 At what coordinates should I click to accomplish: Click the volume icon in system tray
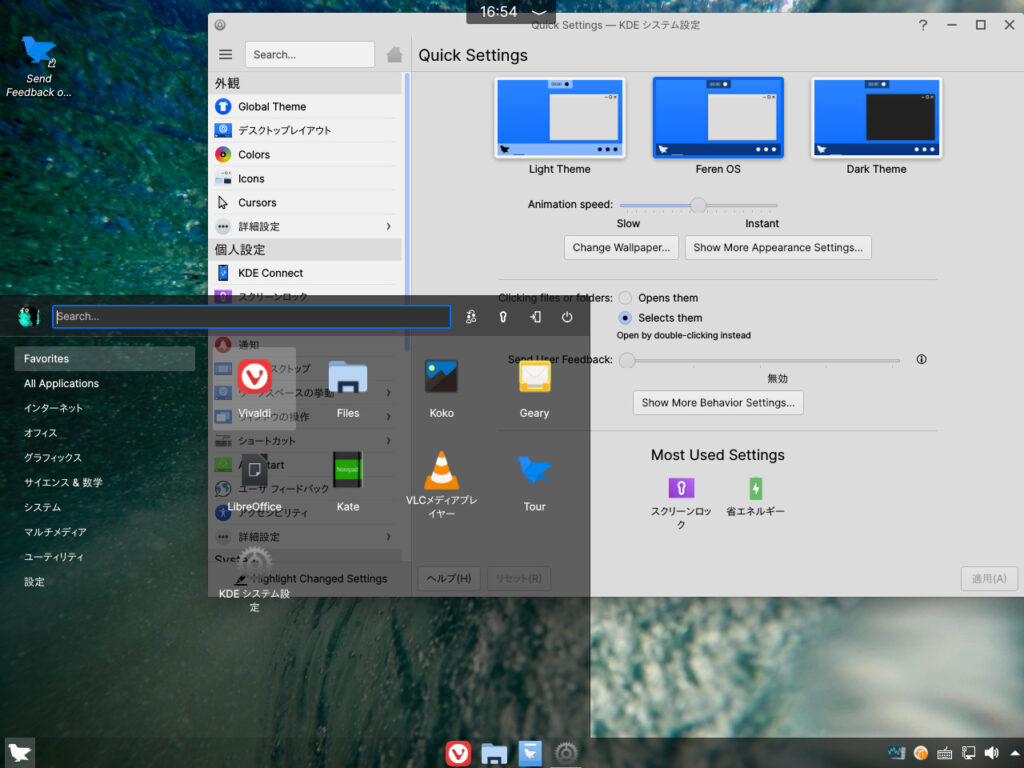(991, 753)
